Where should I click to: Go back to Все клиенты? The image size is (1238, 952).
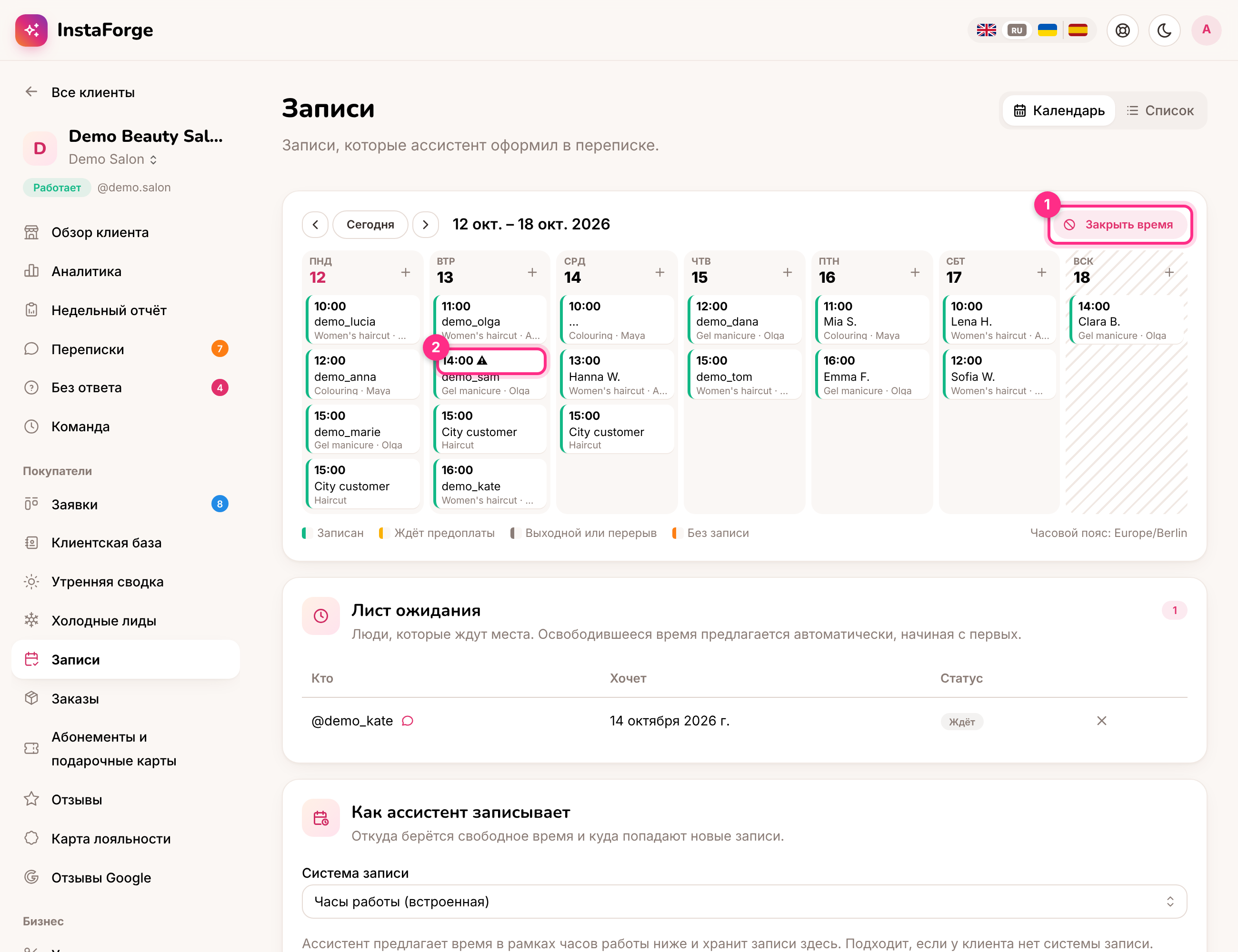coord(80,92)
